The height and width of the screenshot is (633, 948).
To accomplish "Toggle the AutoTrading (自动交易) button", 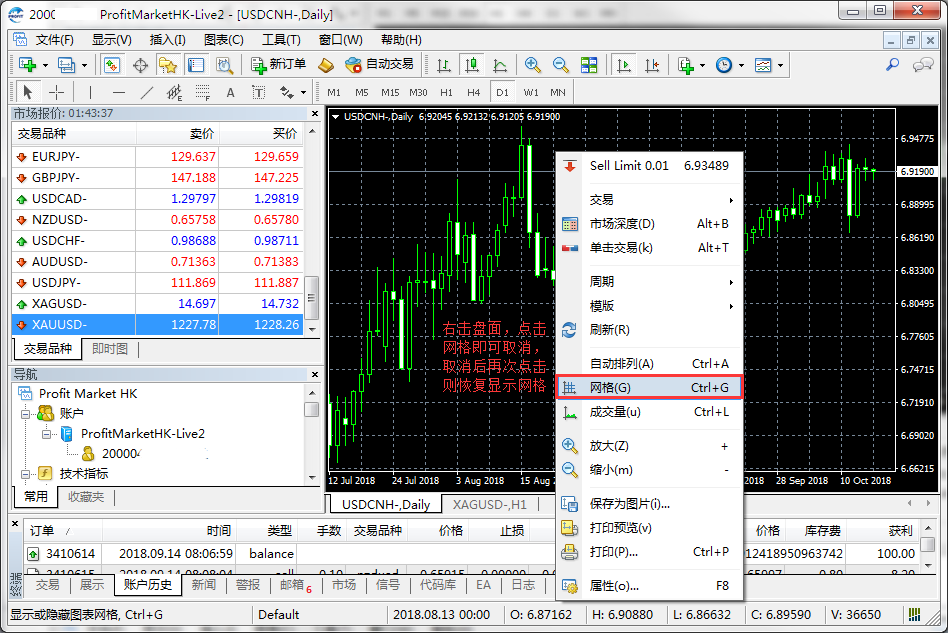I will pyautogui.click(x=379, y=65).
